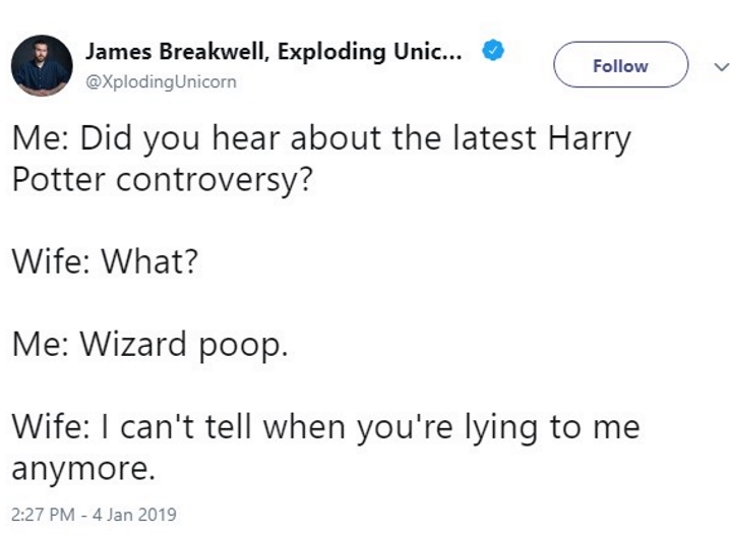Click the first line starting "Me: Did you hear"
This screenshot has width=730, height=535.
point(320,137)
